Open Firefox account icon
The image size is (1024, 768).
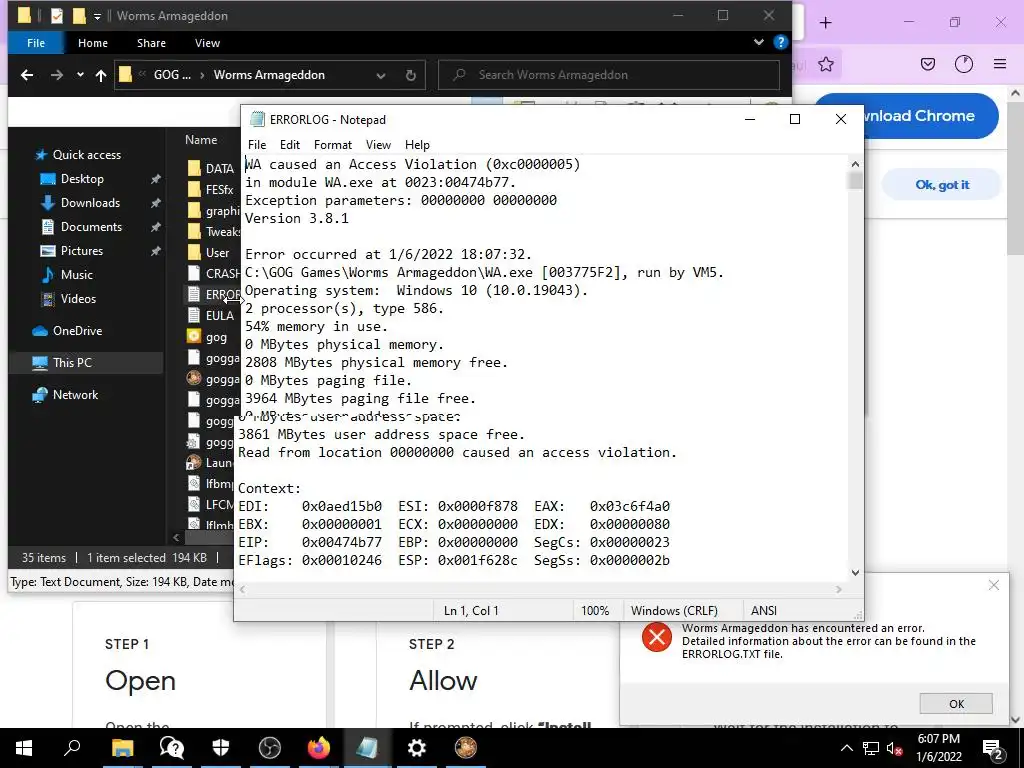(x=963, y=64)
